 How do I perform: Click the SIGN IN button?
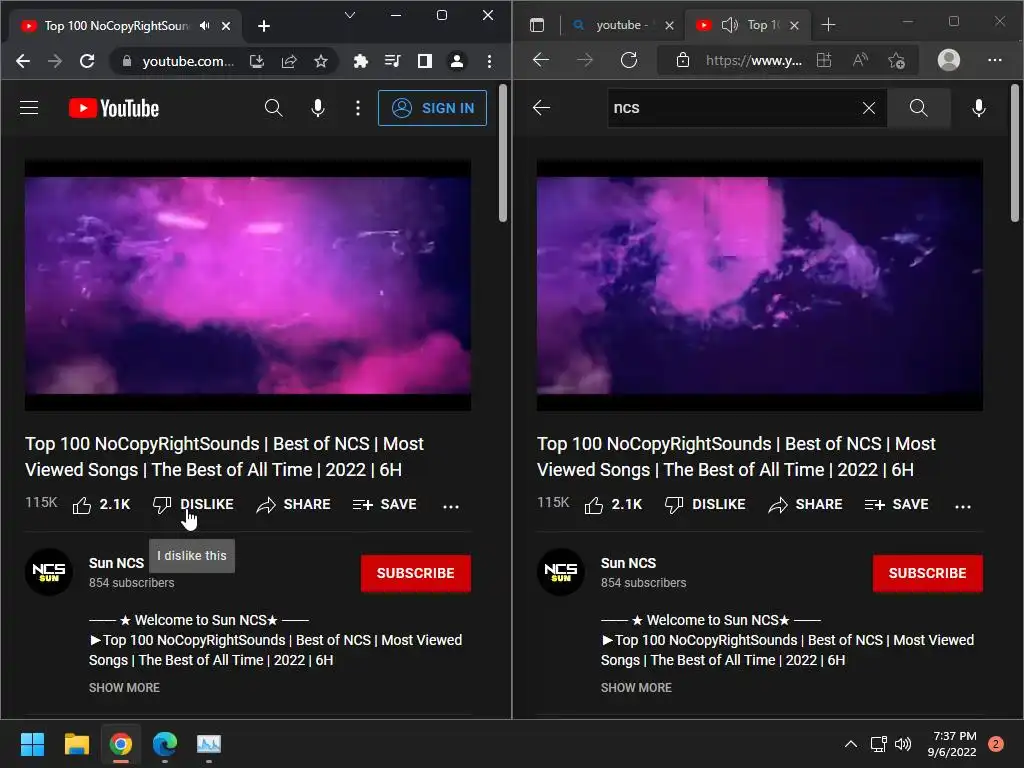[432, 108]
